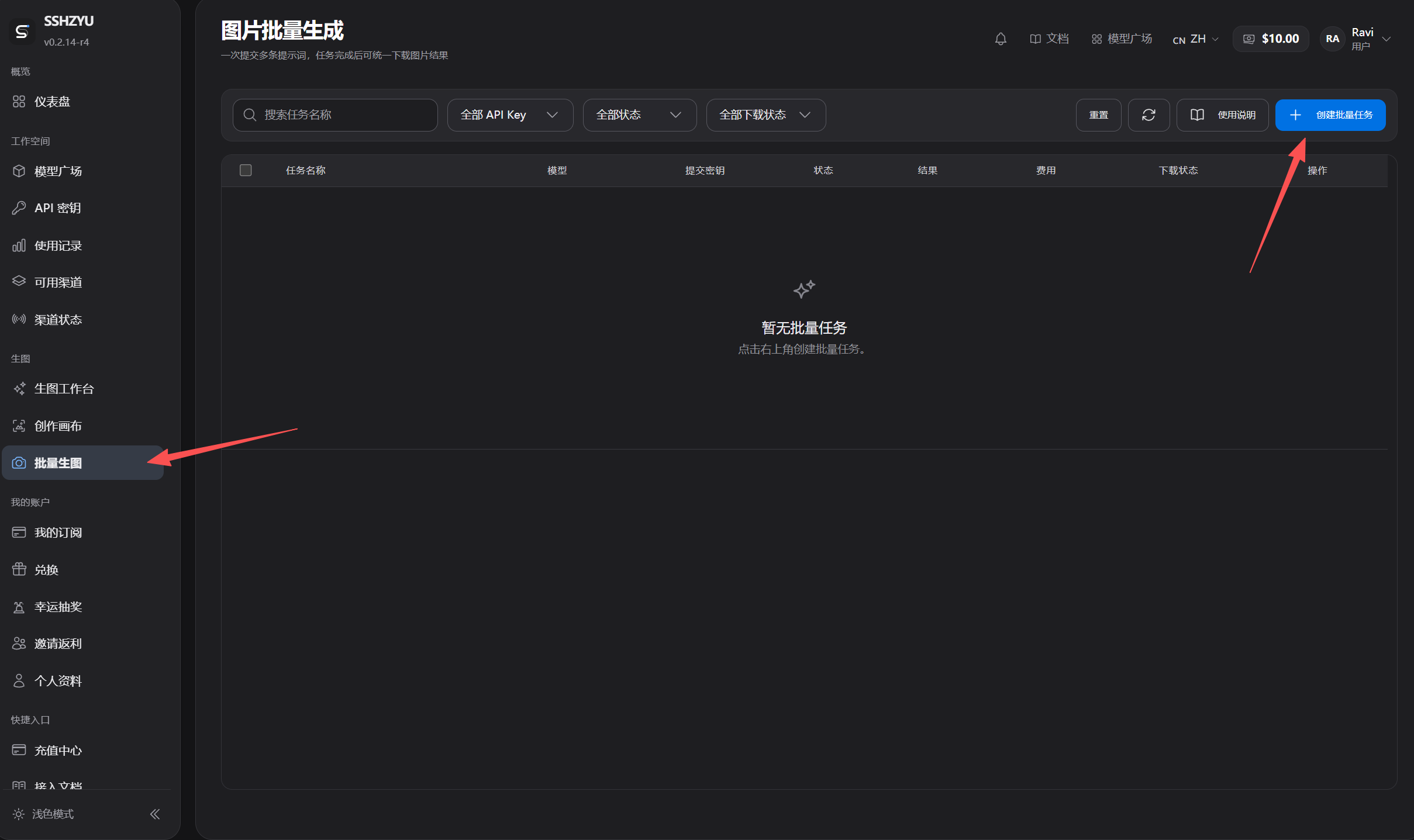Open 渠道状态 in sidebar
Viewport: 1414px width, 840px height.
click(82, 320)
